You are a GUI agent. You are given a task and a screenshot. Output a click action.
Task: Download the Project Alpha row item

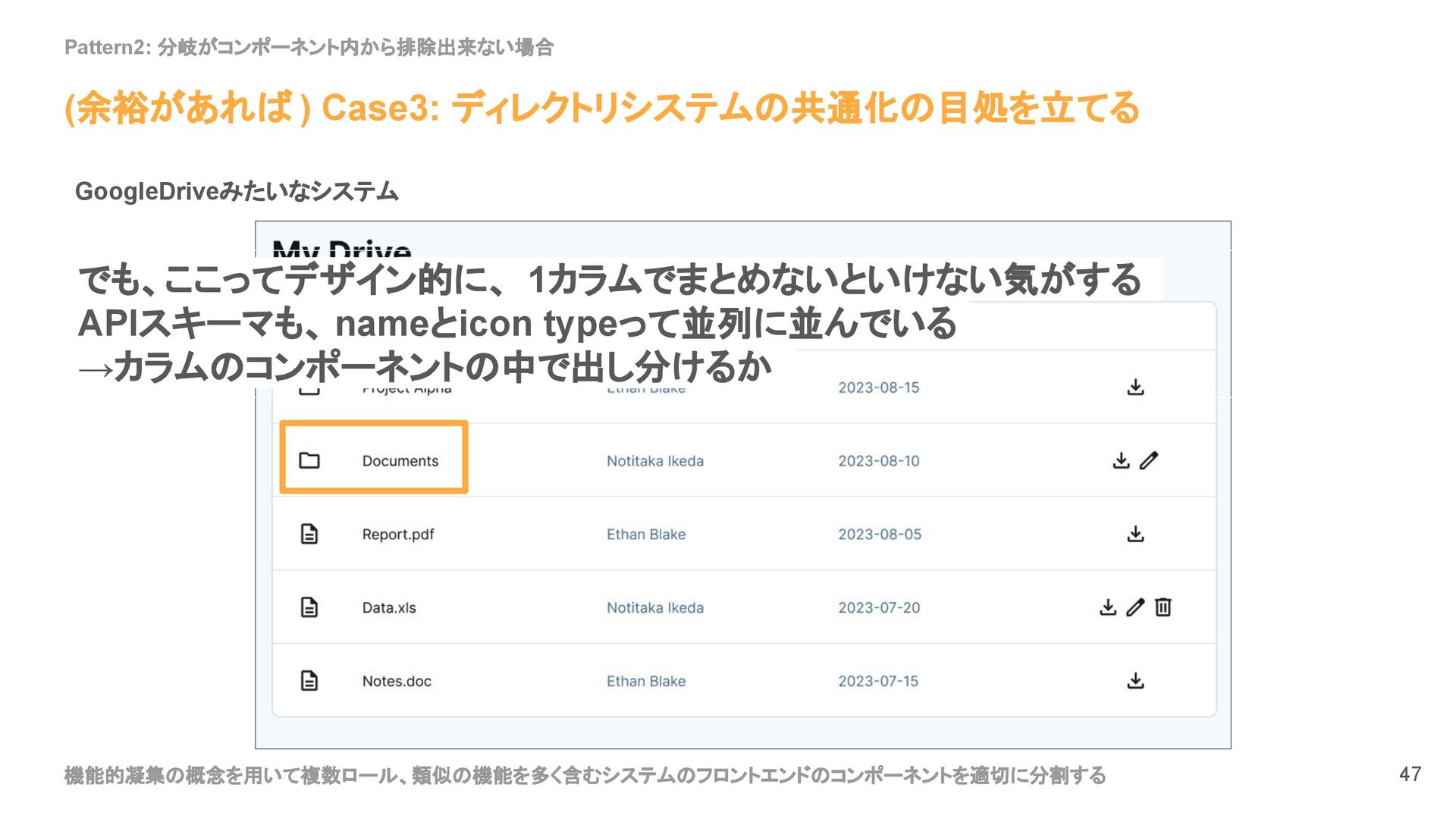[1135, 388]
